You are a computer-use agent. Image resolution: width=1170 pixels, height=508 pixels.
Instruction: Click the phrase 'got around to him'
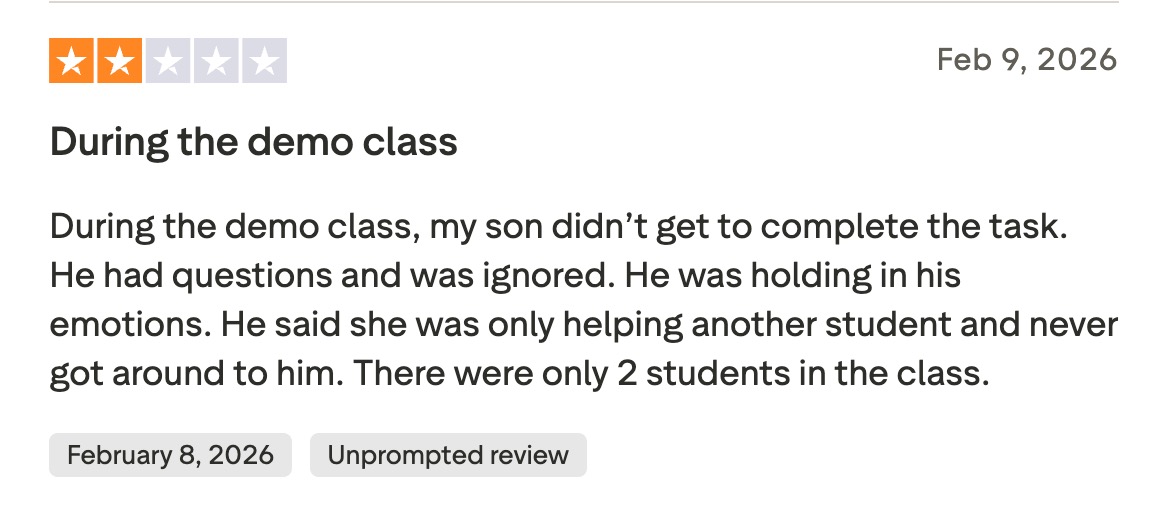194,373
